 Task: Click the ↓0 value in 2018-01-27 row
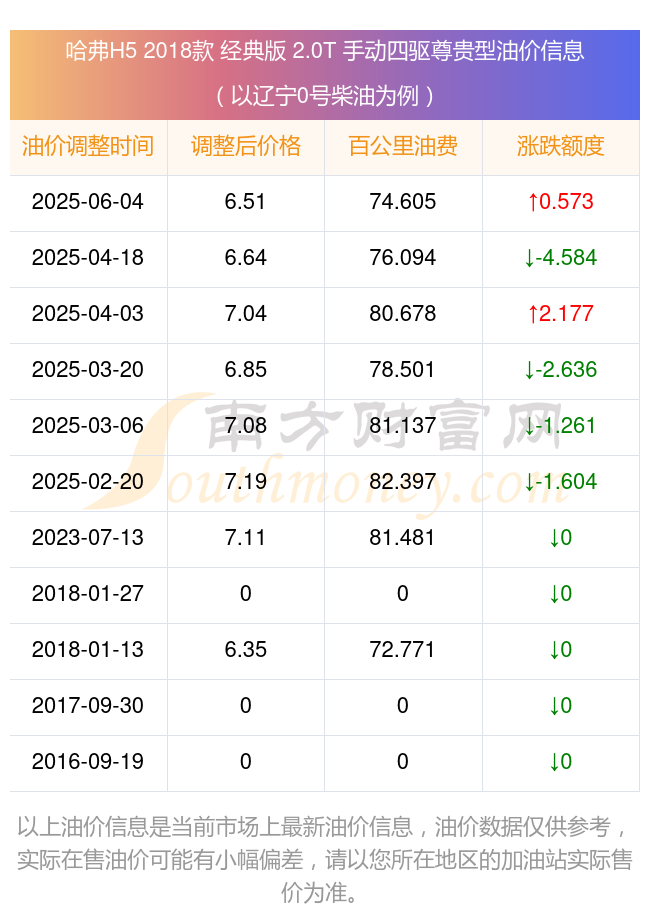tap(561, 594)
